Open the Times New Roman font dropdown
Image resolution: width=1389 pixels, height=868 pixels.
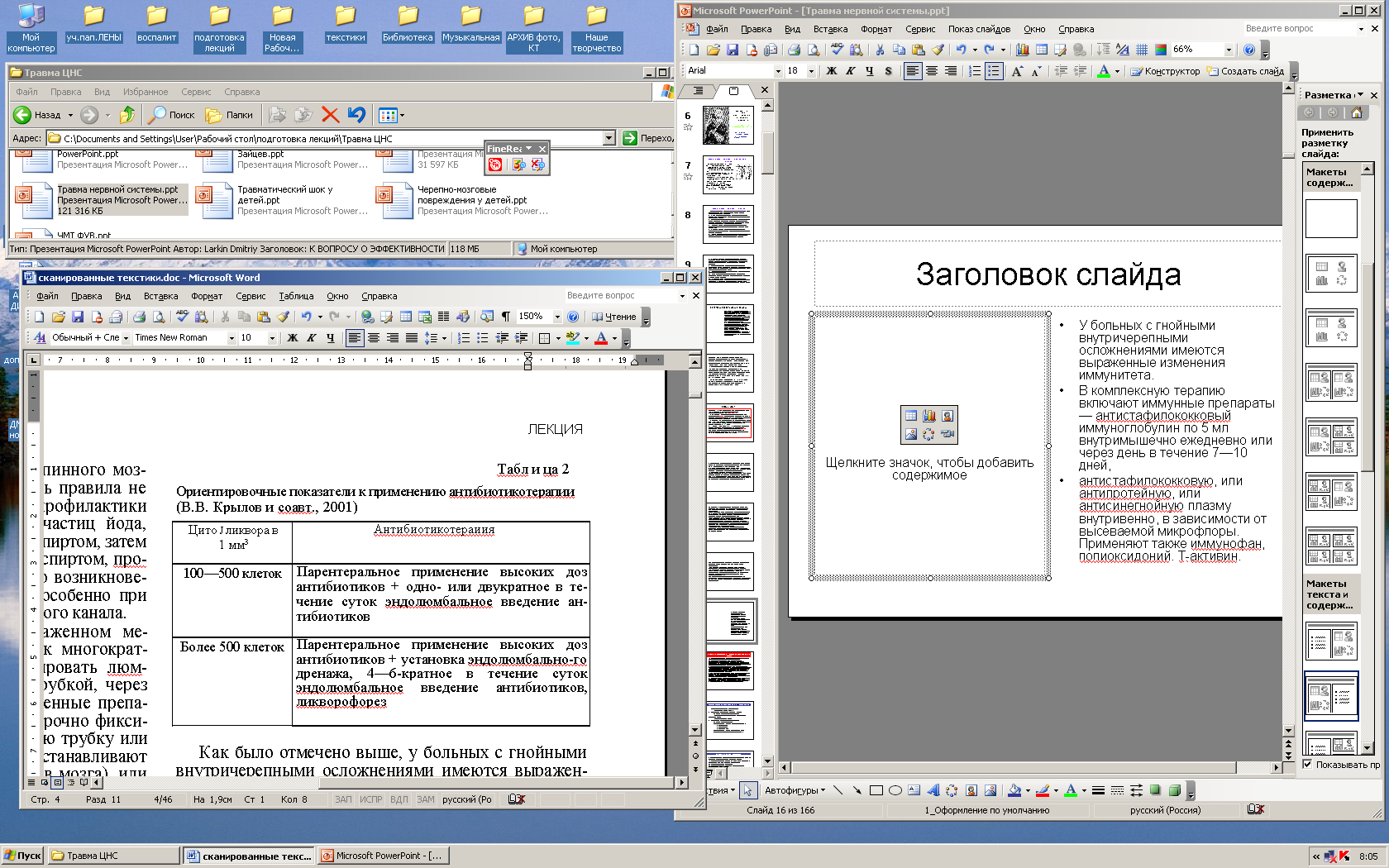click(231, 338)
